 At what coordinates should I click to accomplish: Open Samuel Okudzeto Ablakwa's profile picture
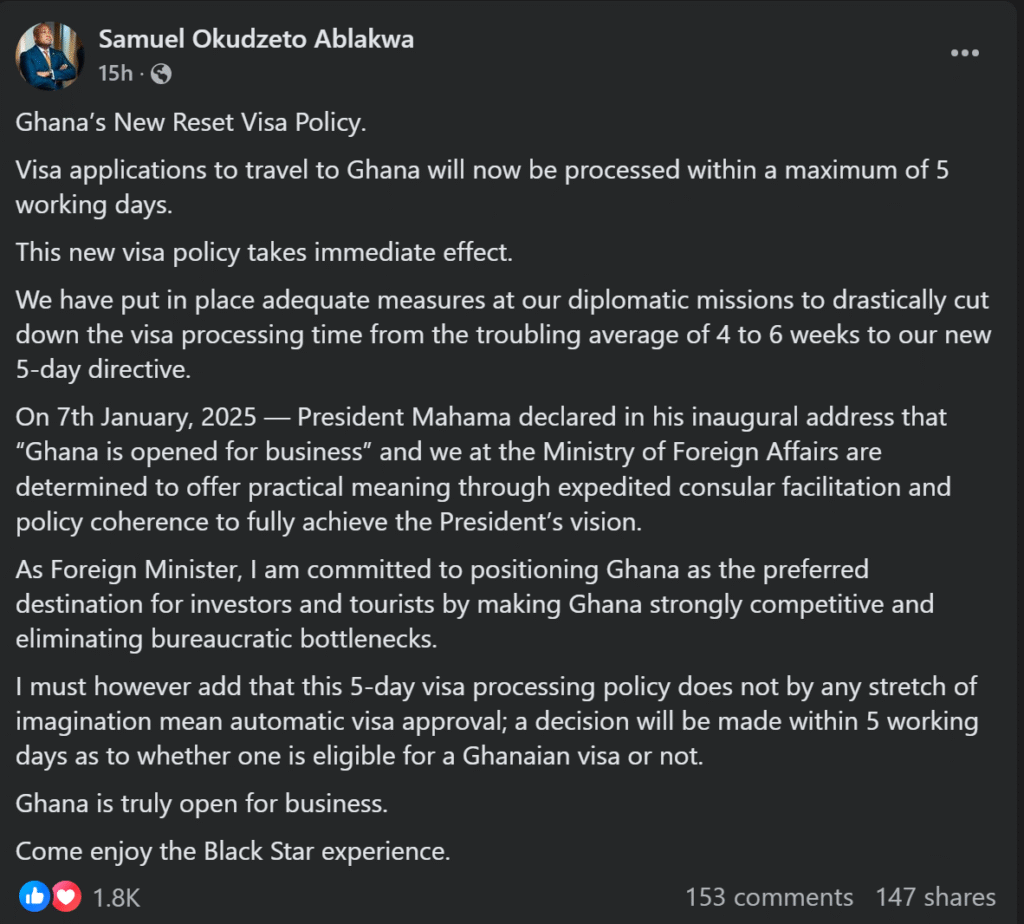point(50,56)
